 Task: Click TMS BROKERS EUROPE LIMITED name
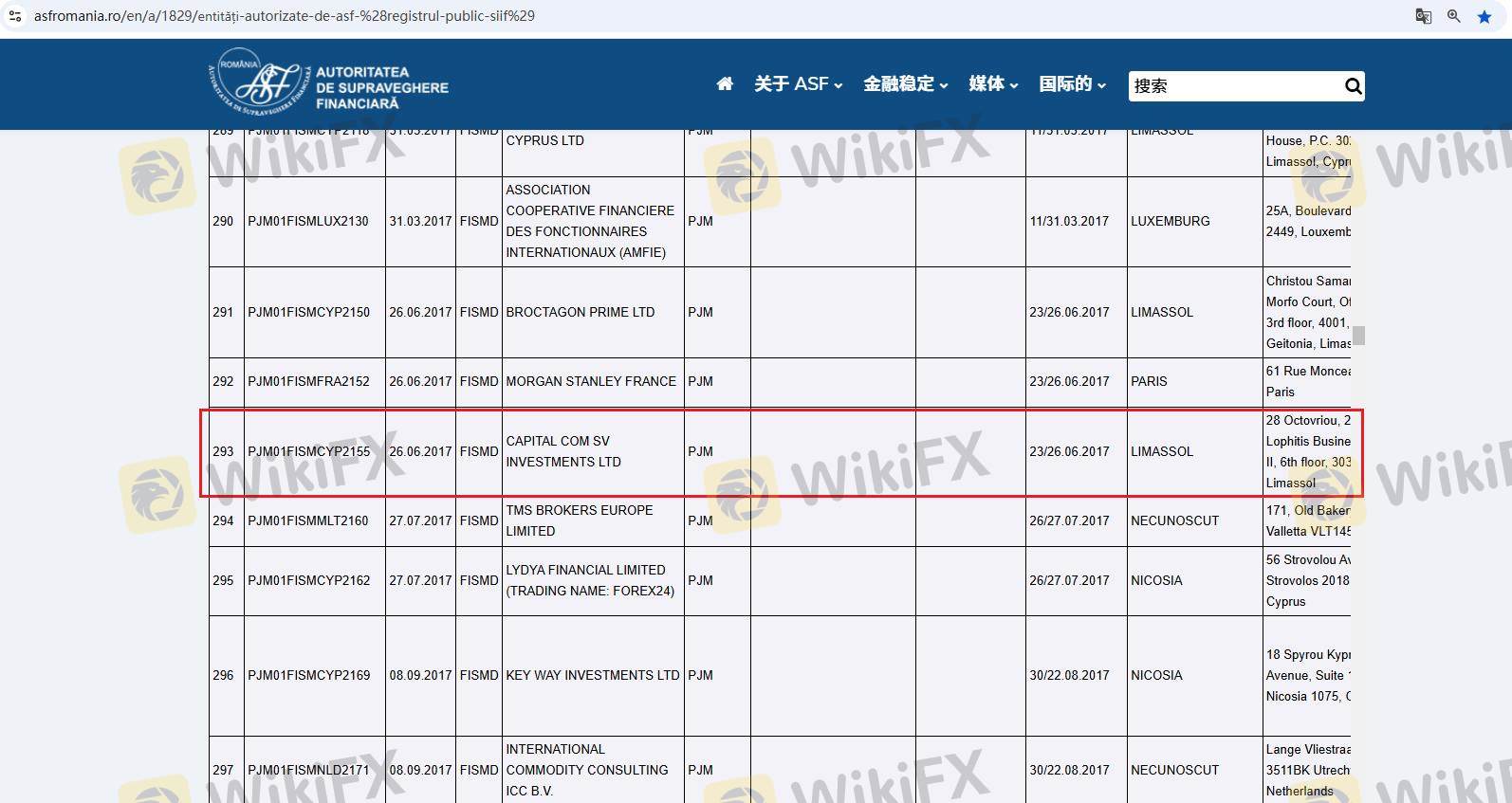coord(580,520)
